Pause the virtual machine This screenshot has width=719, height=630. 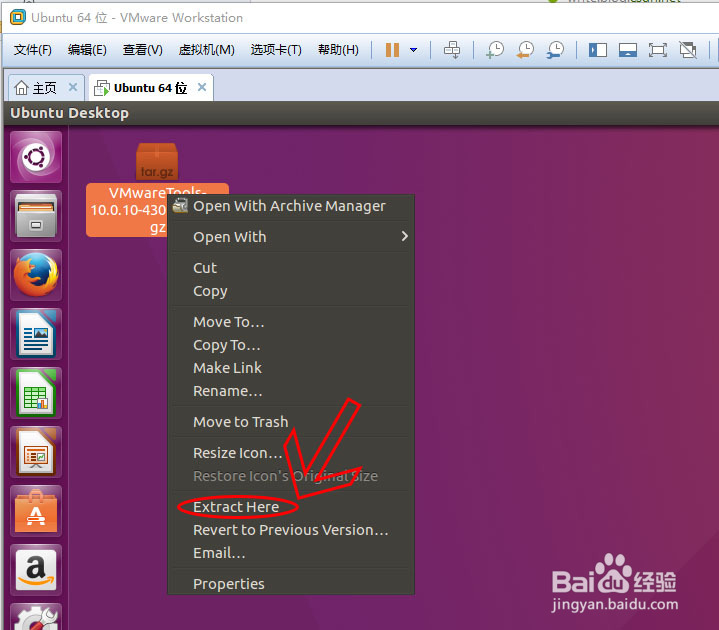(x=392, y=50)
